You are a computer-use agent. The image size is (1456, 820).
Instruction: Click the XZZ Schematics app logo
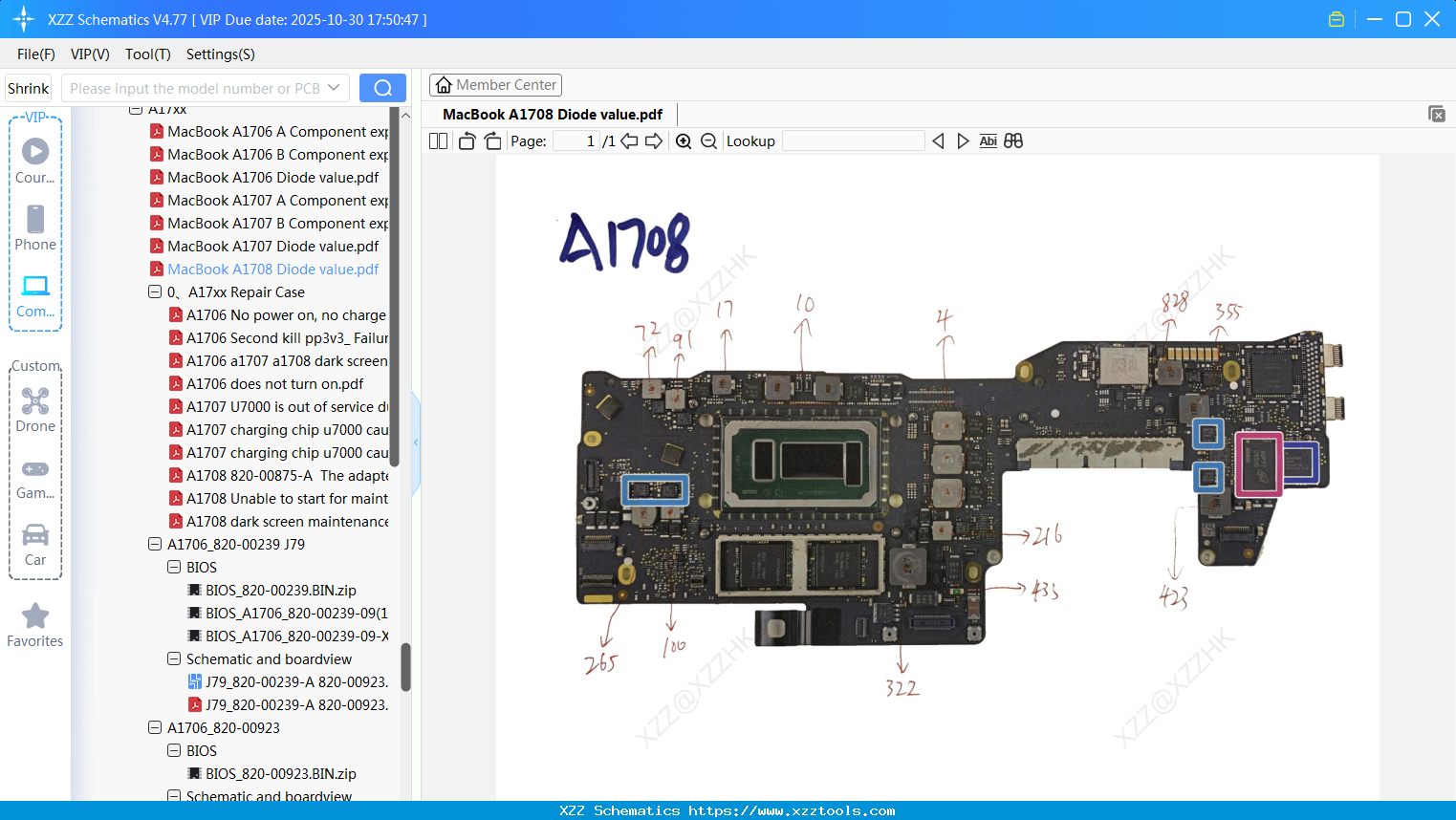pyautogui.click(x=24, y=19)
